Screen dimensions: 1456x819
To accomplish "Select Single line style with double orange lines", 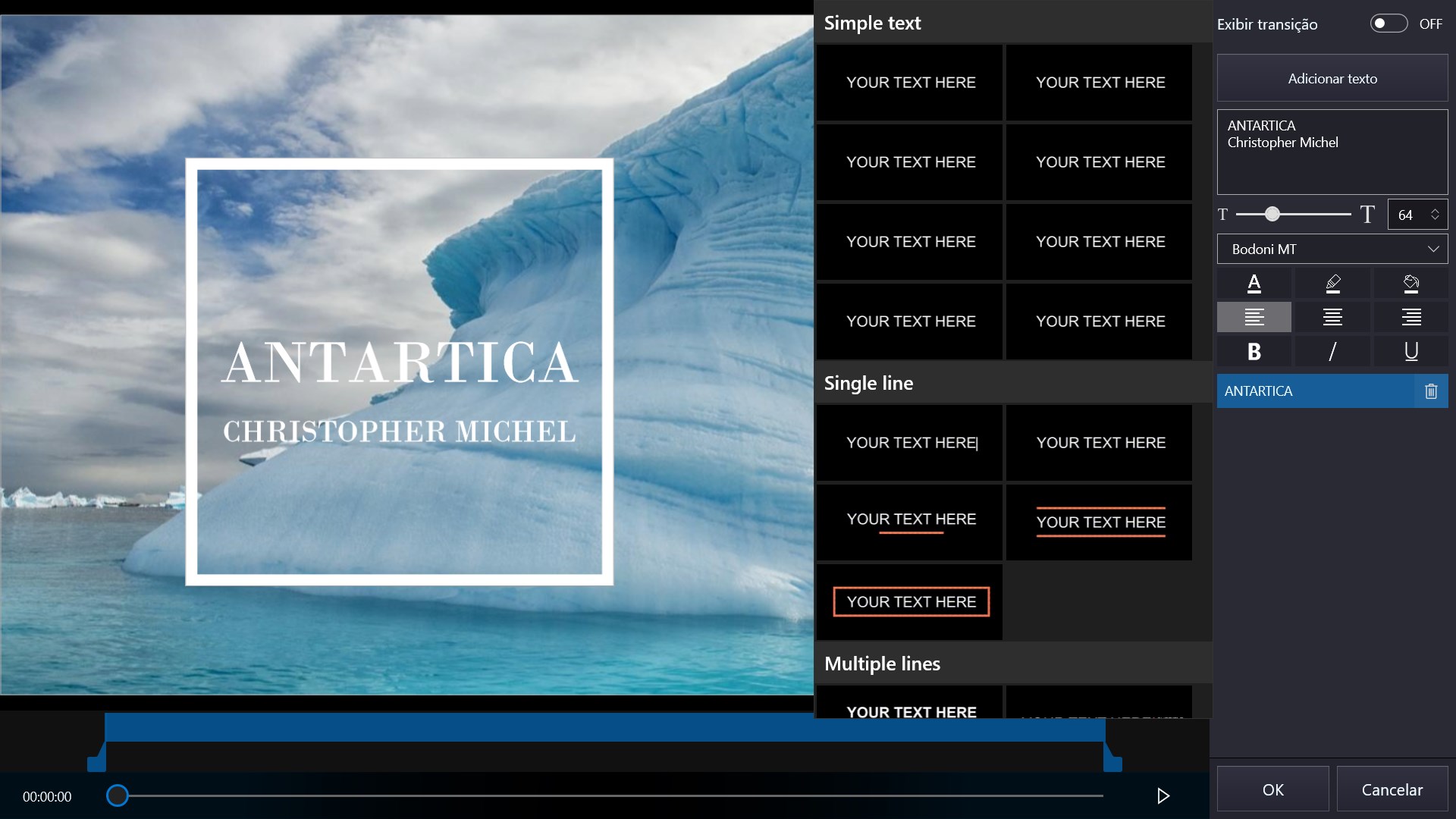I will tap(1100, 522).
